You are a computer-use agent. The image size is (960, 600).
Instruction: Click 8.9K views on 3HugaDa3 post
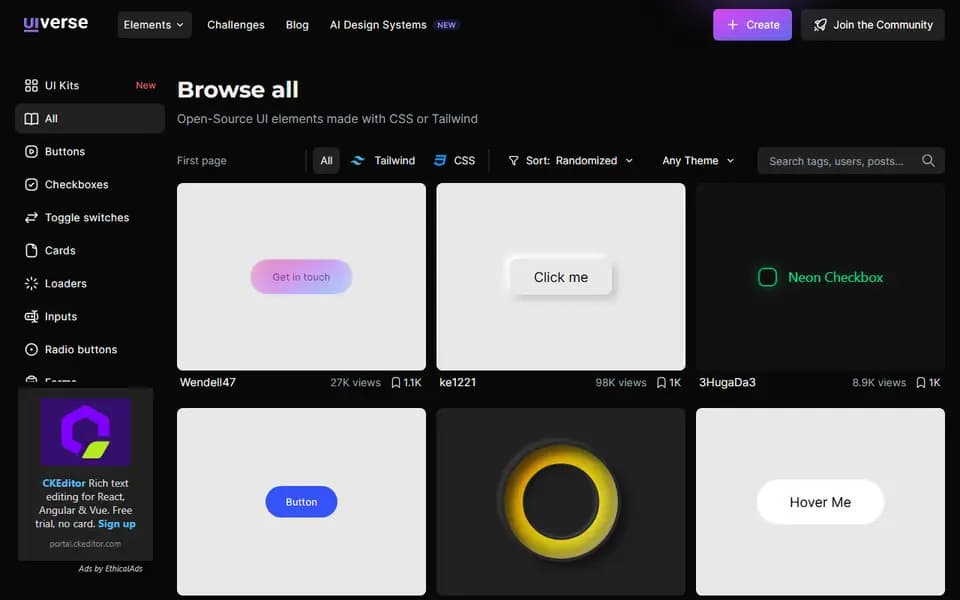pyautogui.click(x=879, y=383)
